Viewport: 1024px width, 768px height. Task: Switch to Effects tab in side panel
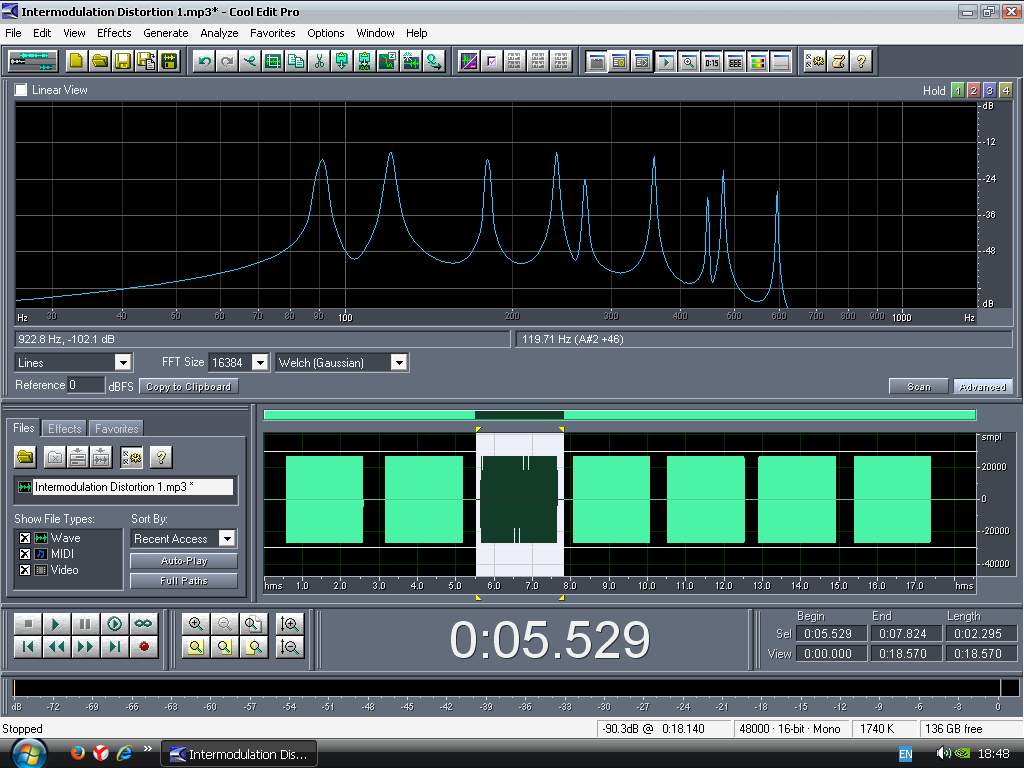65,428
